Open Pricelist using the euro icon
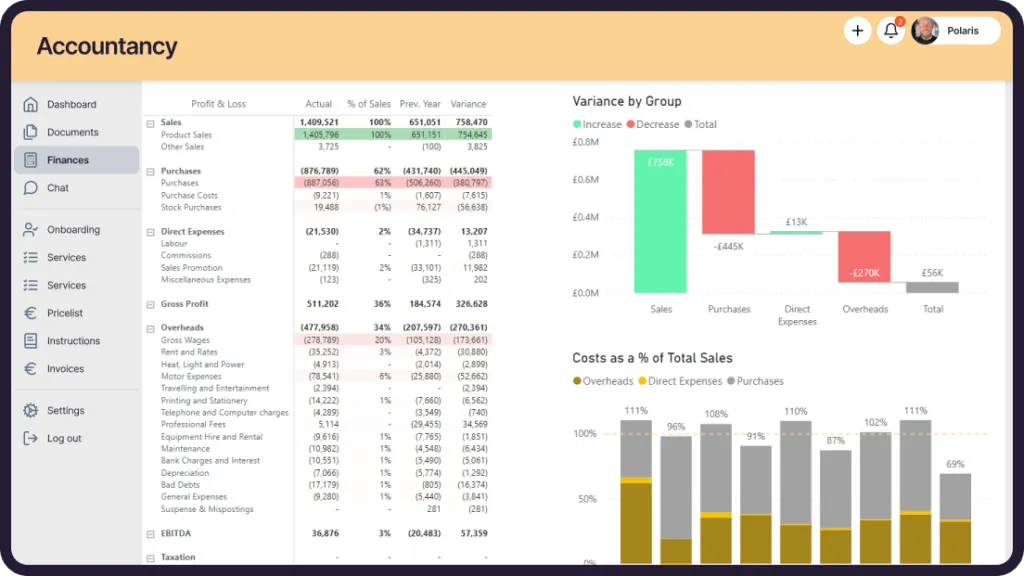Screen dimensions: 1024x576 point(34,313)
